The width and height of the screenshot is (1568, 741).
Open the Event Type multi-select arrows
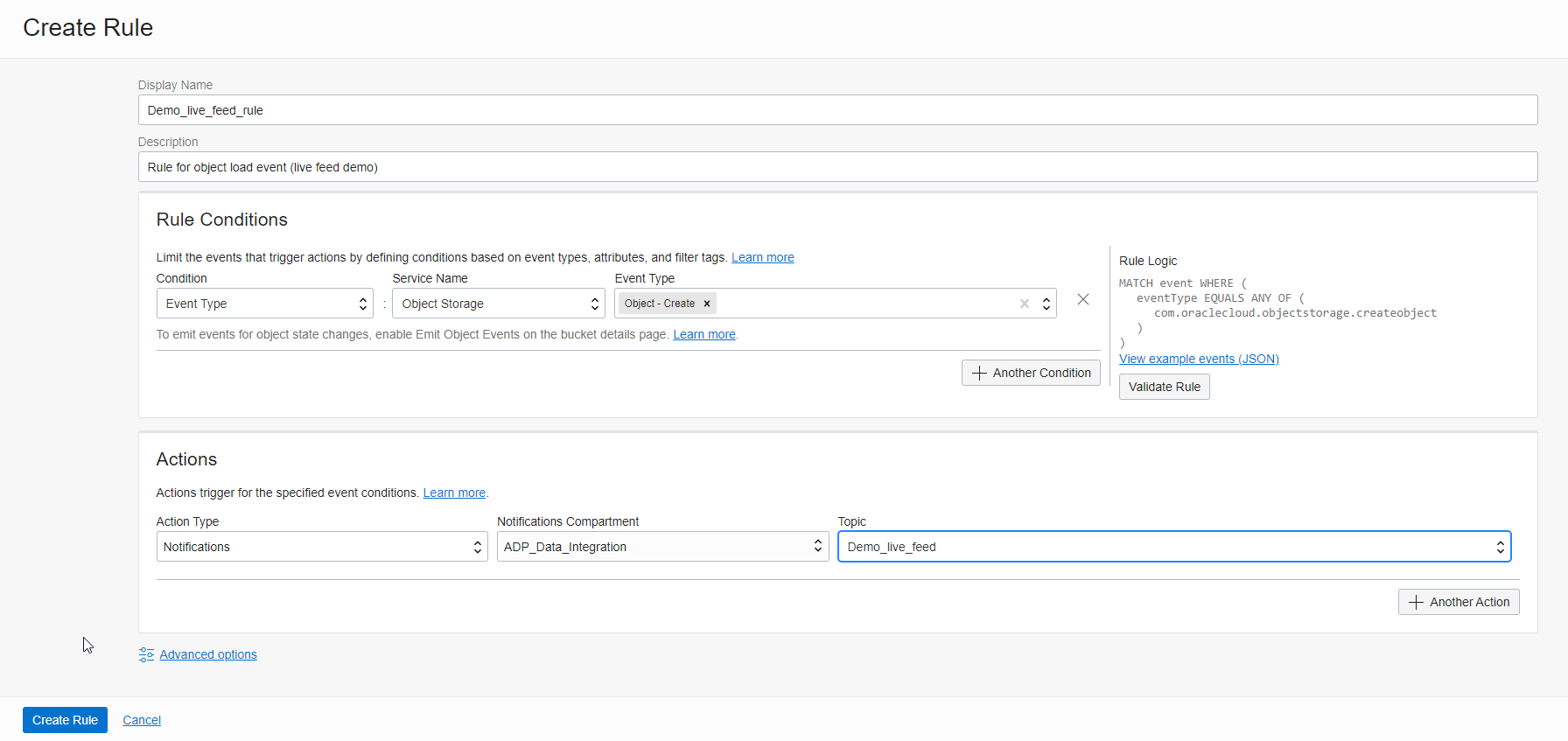pyautogui.click(x=1046, y=304)
